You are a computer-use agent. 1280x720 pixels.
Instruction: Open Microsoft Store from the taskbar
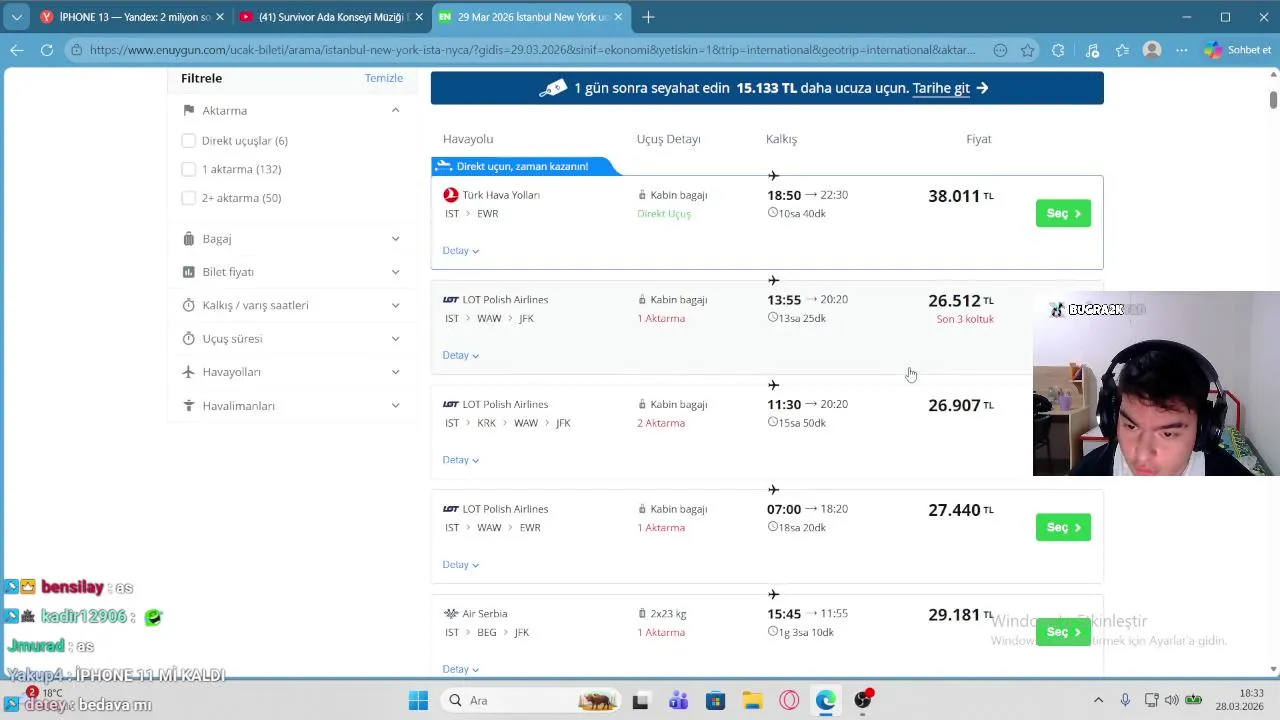(715, 701)
